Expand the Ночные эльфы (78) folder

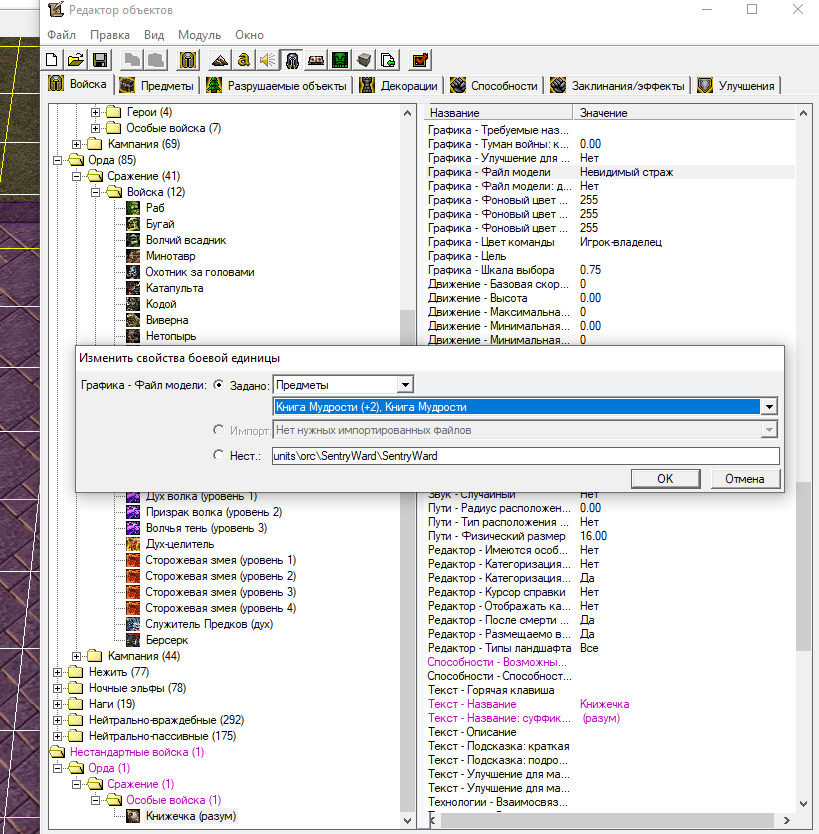pyautogui.click(x=57, y=688)
